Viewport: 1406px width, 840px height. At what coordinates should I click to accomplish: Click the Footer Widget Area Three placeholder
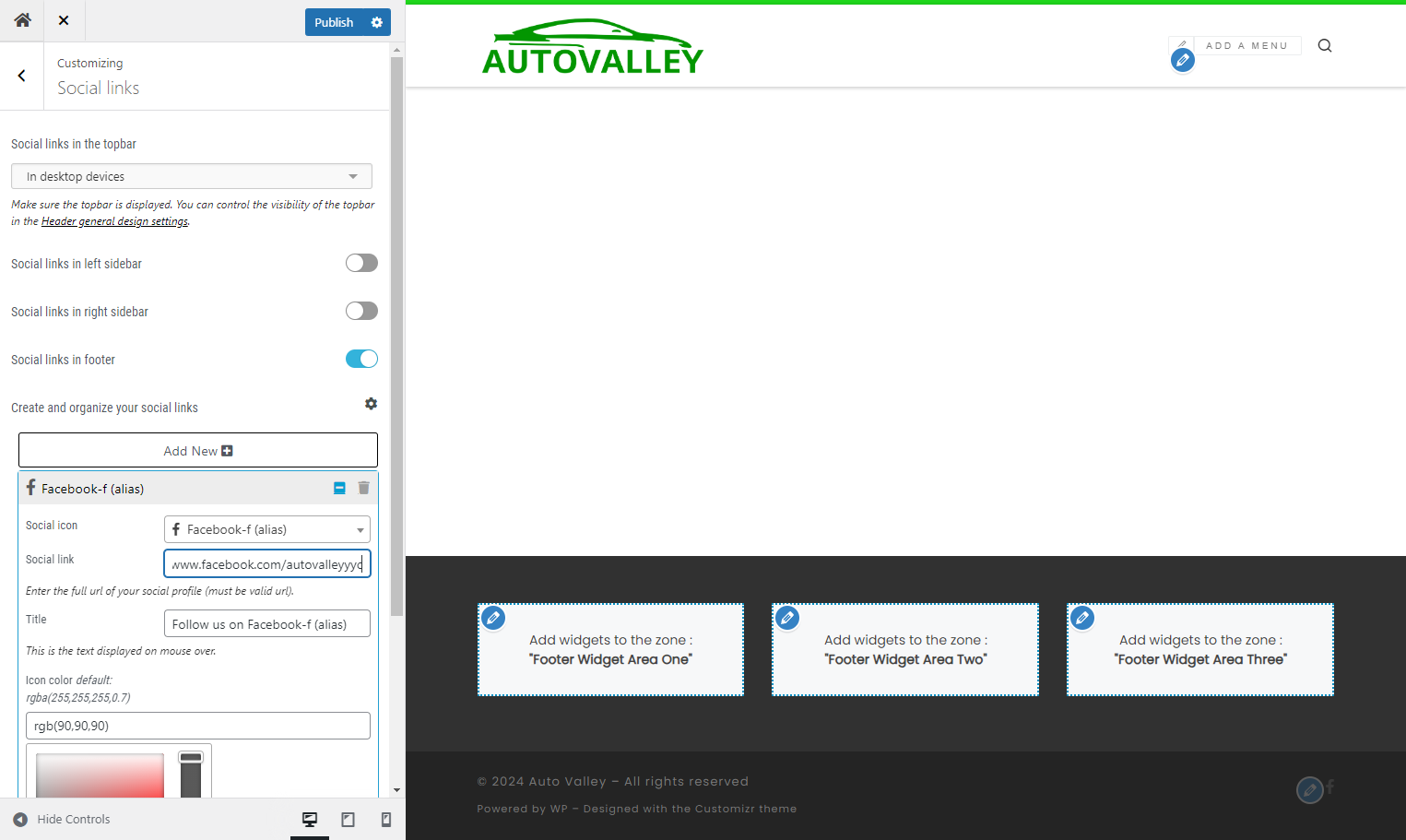click(x=1200, y=649)
